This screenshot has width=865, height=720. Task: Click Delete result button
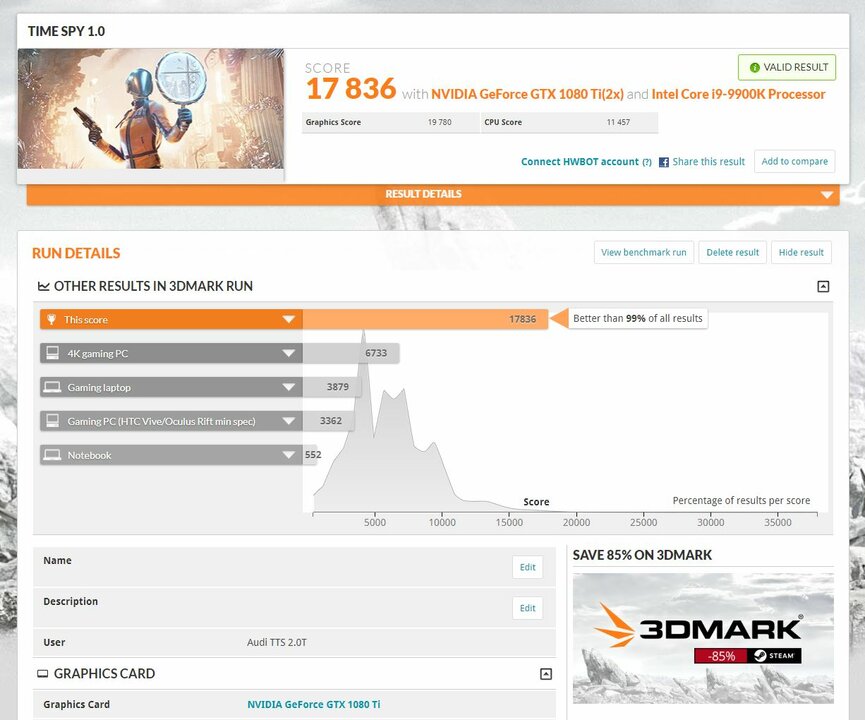click(733, 252)
